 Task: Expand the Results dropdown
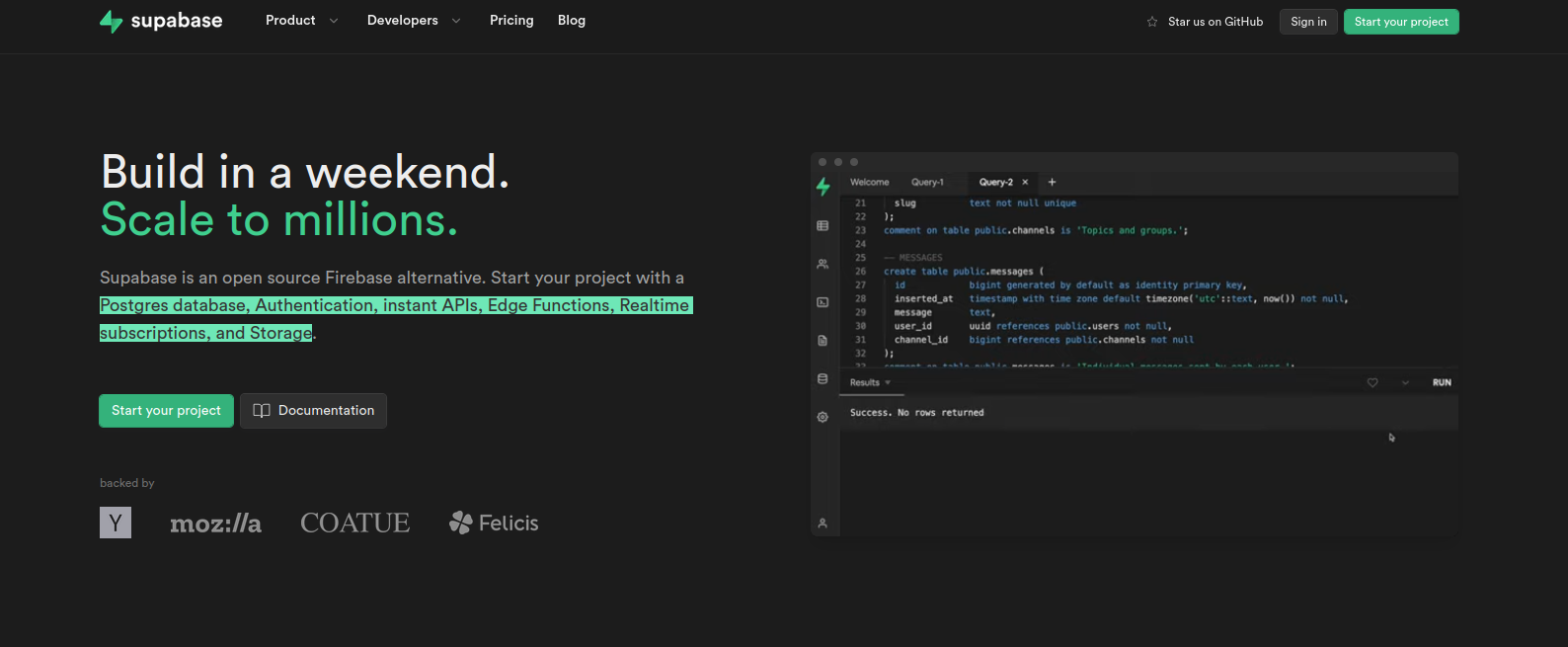(x=870, y=382)
